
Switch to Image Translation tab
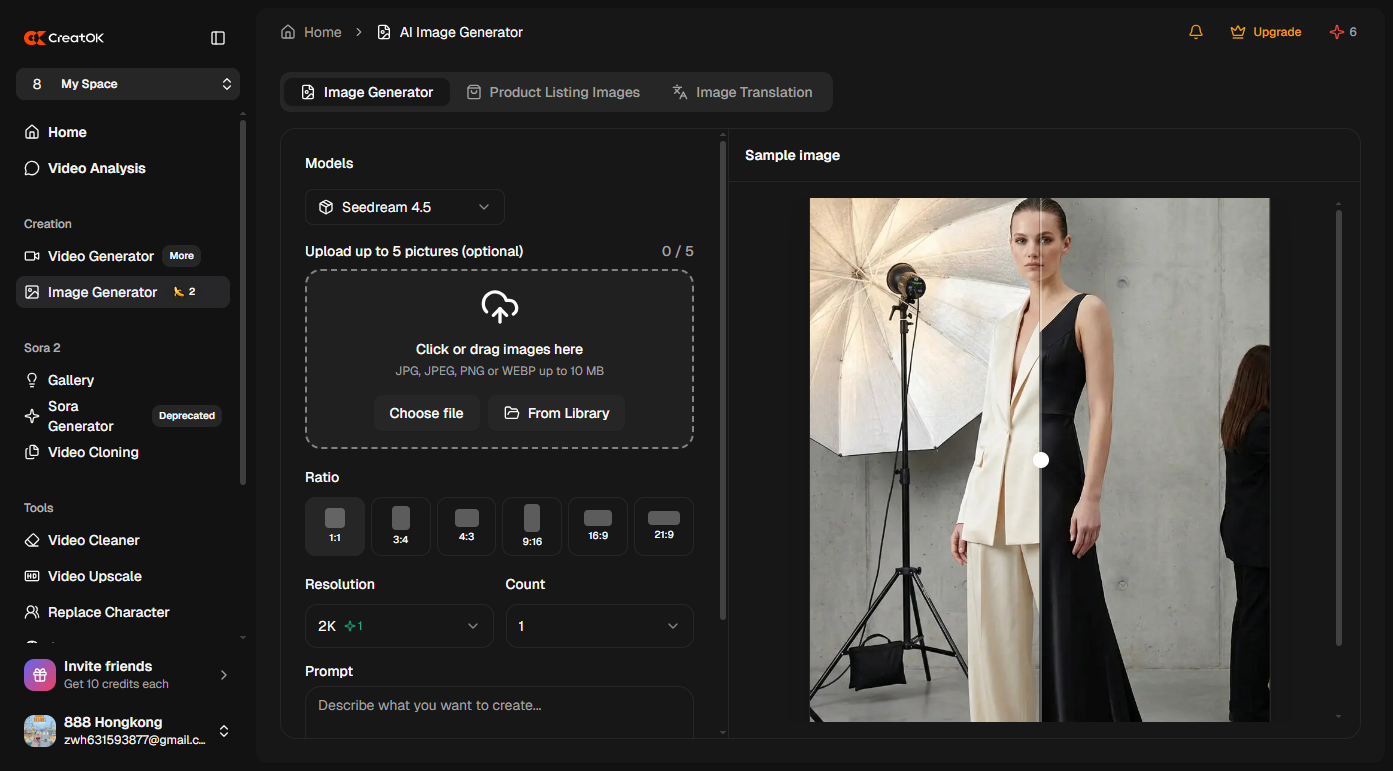[742, 92]
